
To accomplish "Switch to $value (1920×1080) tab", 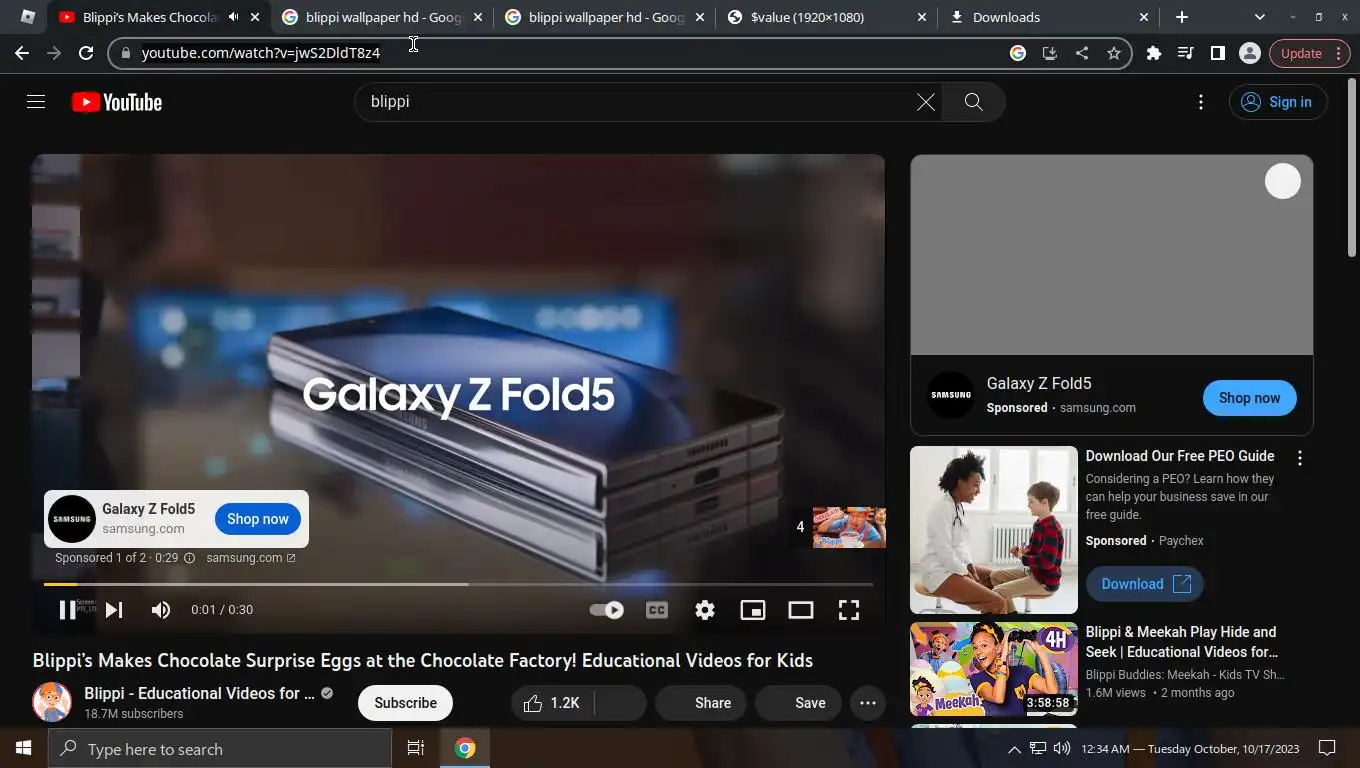I will pos(827,17).
